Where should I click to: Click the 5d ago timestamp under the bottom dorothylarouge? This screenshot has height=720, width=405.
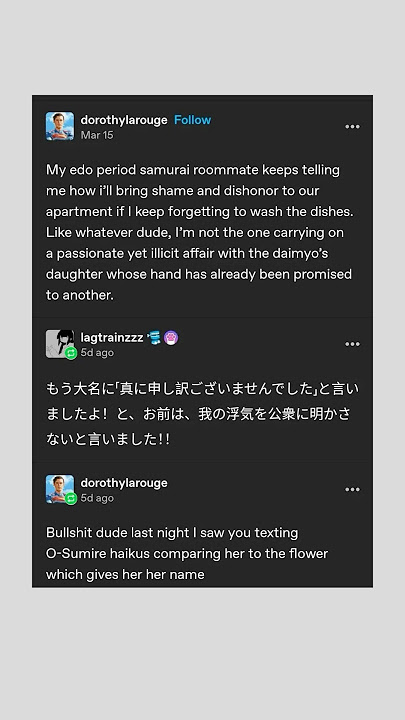97,498
